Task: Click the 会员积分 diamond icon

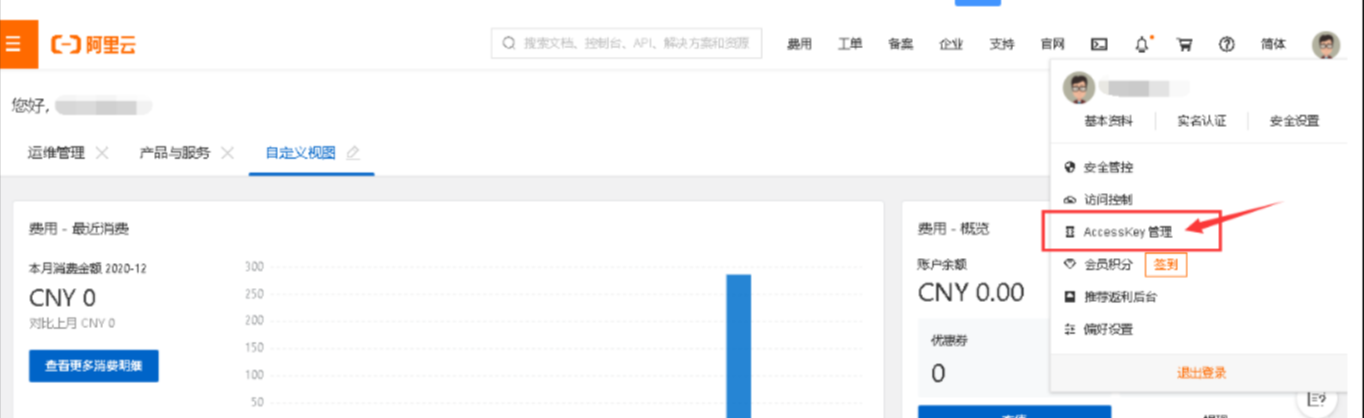Action: point(1070,265)
